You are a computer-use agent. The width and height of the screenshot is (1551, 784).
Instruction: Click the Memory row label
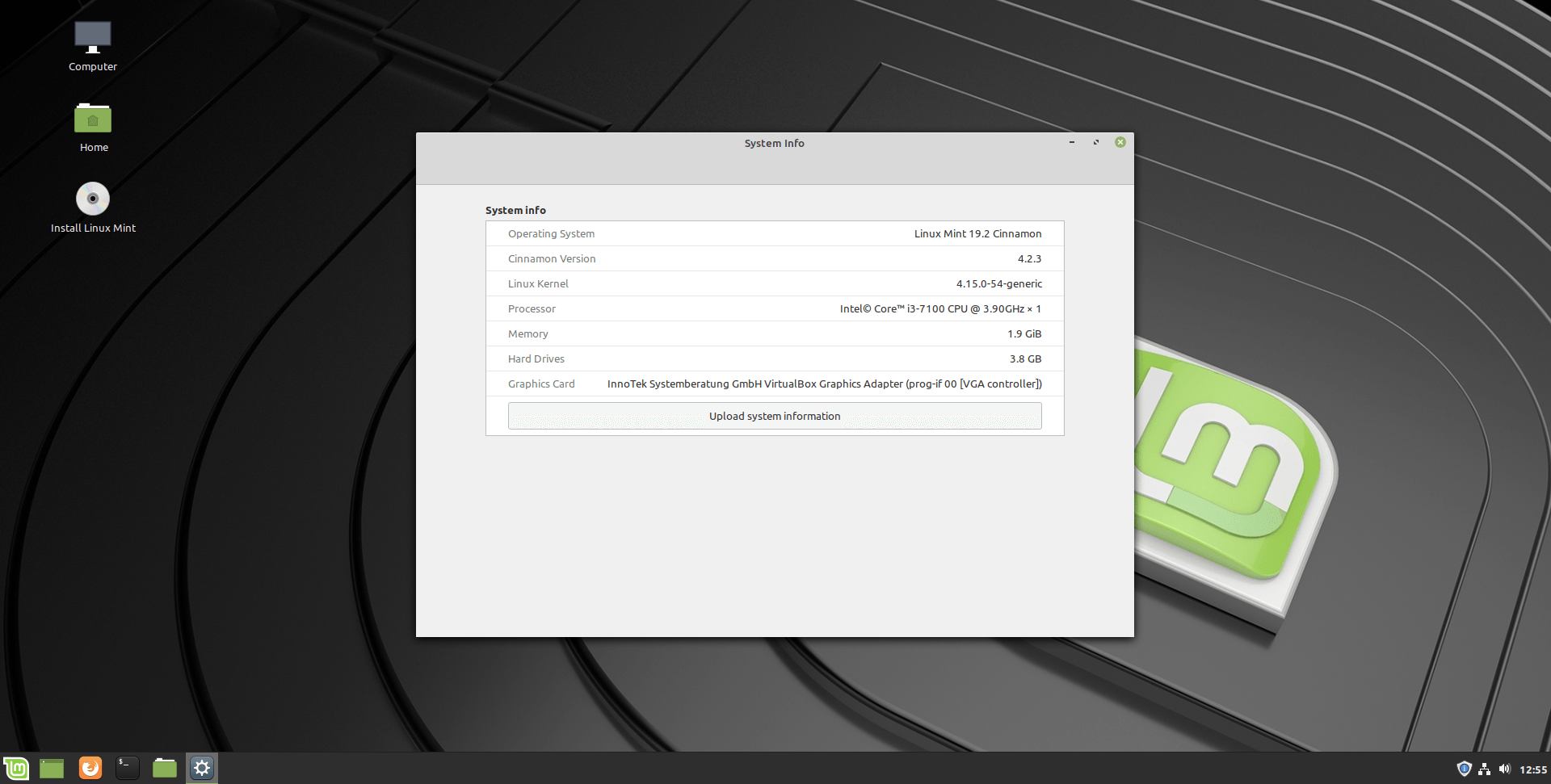[528, 333]
